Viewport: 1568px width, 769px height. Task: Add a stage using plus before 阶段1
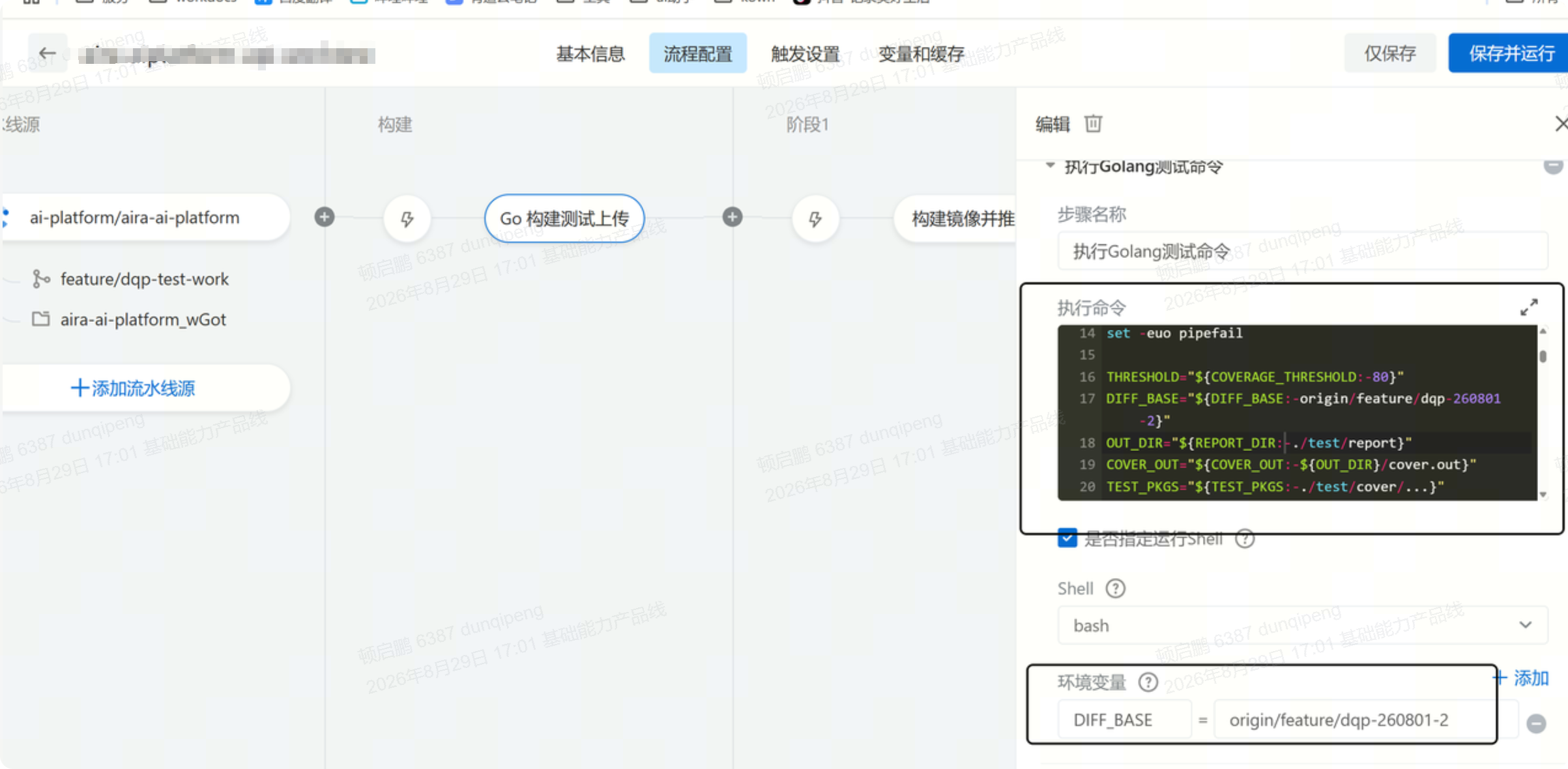[x=732, y=217]
